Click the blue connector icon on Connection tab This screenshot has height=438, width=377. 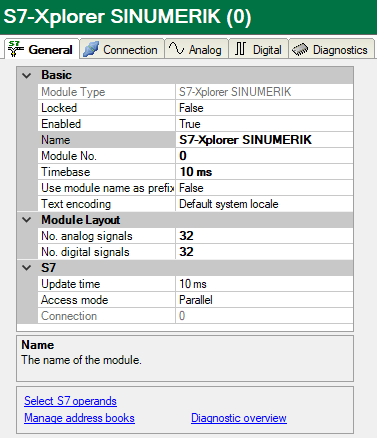click(91, 49)
